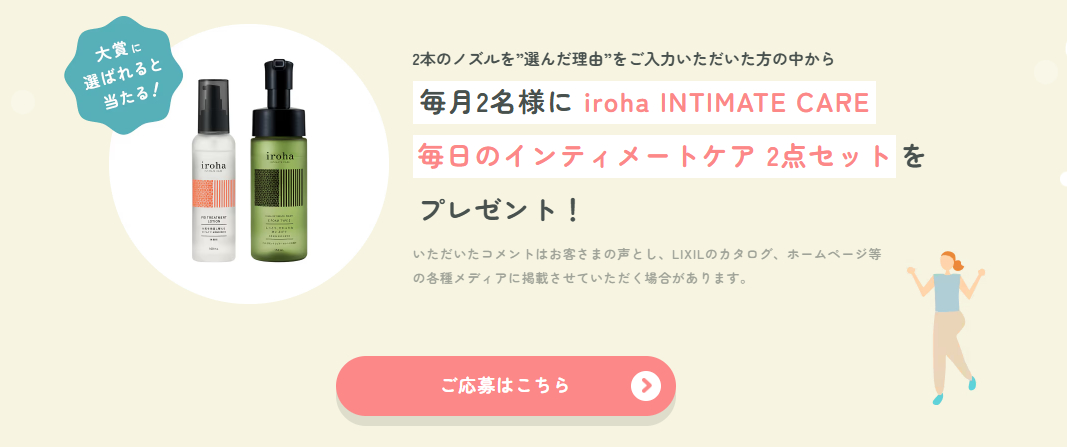
Task: Click the gray いただいたコメント disclaimer line
Action: (647, 254)
